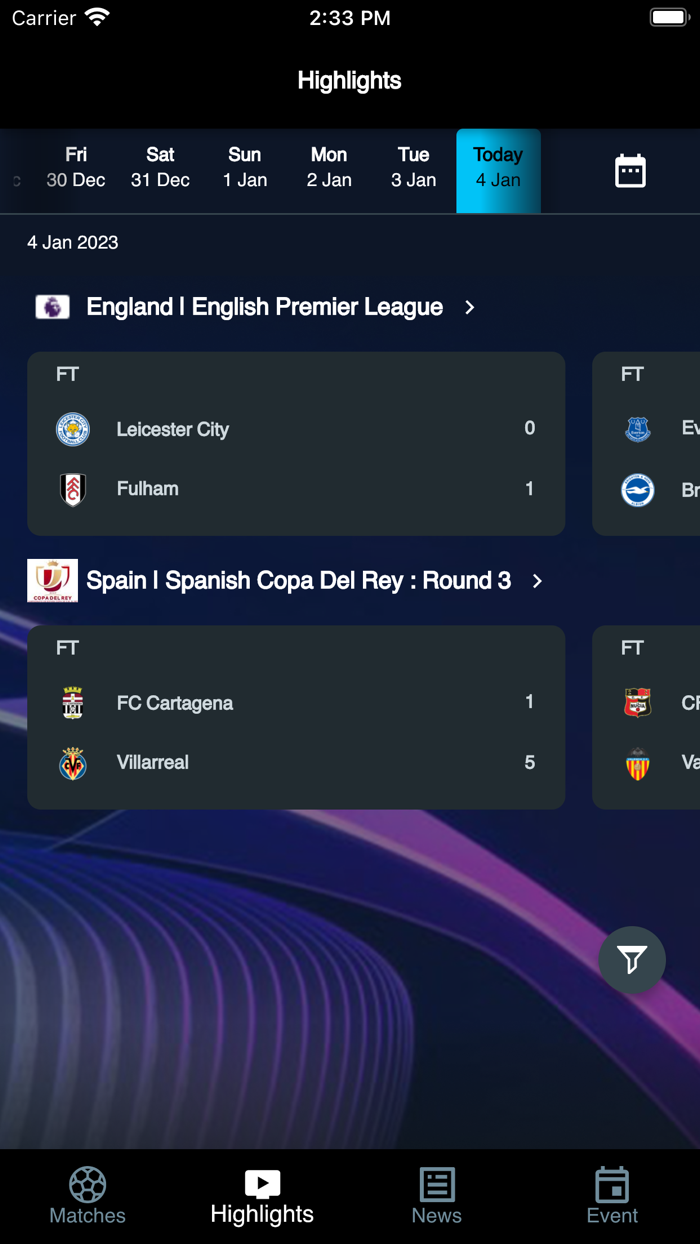Tap the FC Cartagena badge
The width and height of the screenshot is (700, 1244).
pos(73,702)
